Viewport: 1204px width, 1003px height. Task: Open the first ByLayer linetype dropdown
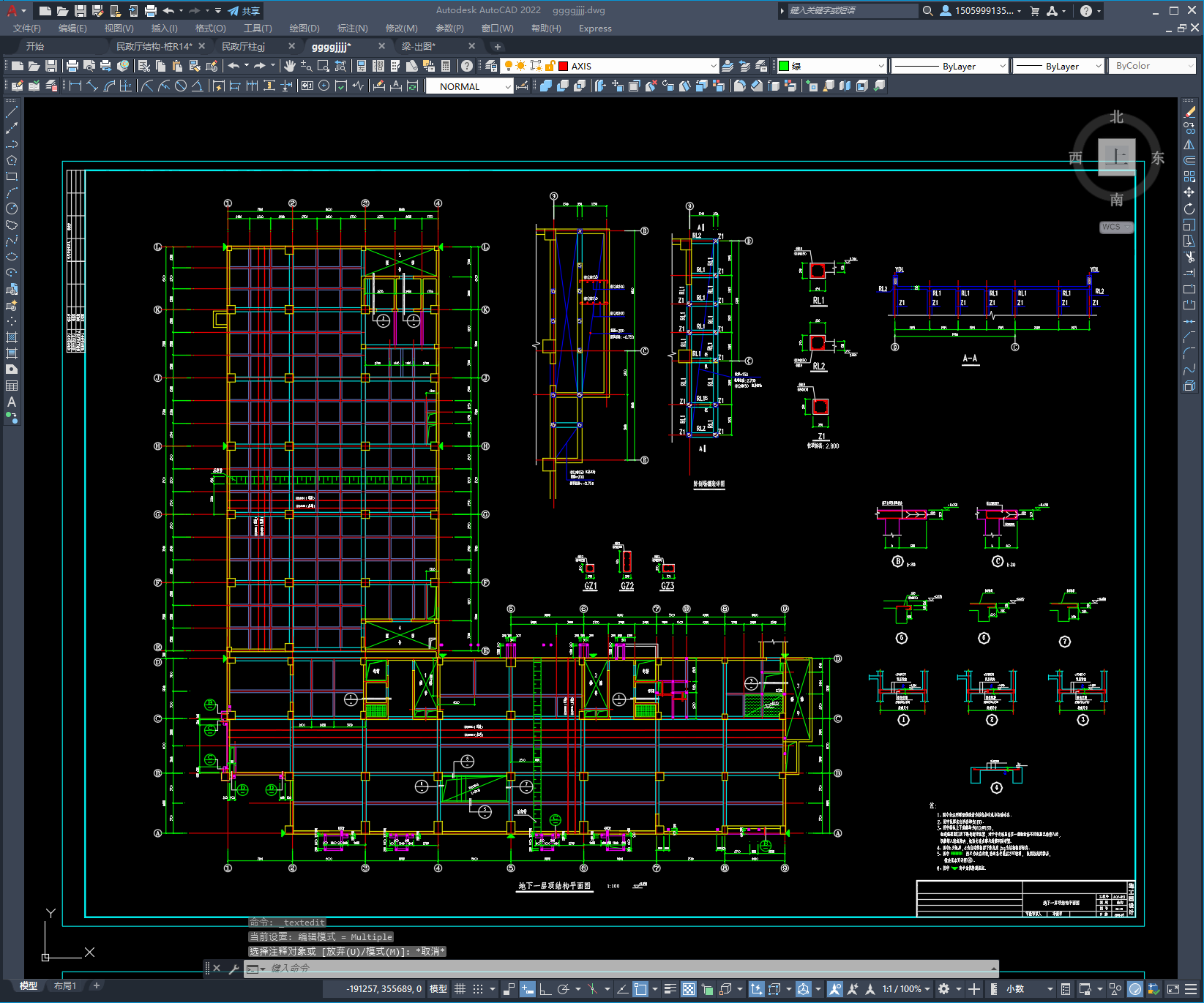(x=950, y=66)
